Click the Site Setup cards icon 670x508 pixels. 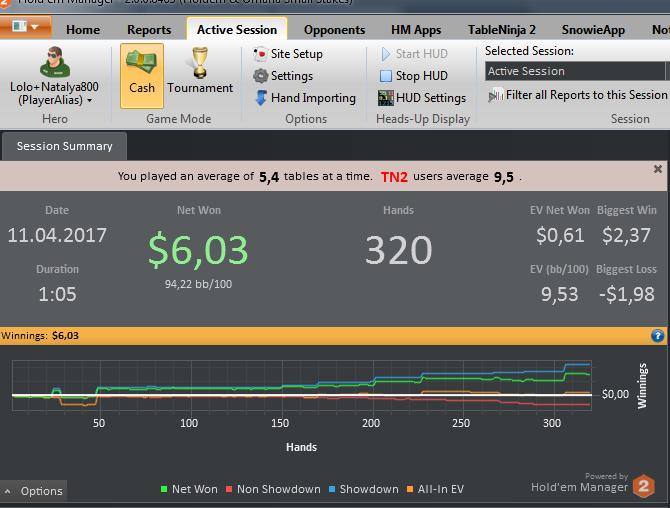[260, 54]
